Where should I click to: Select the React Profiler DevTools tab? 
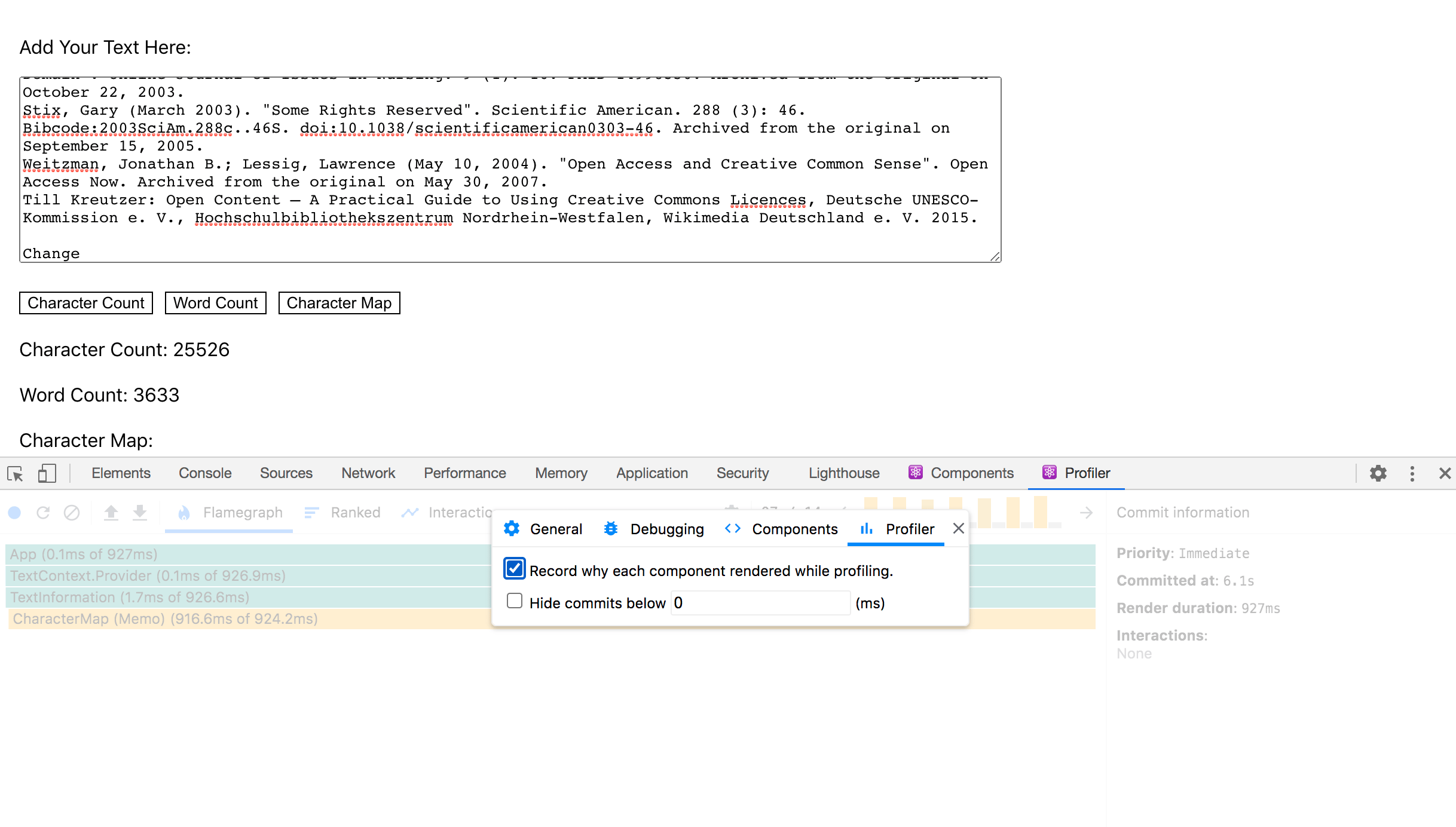[x=1076, y=473]
